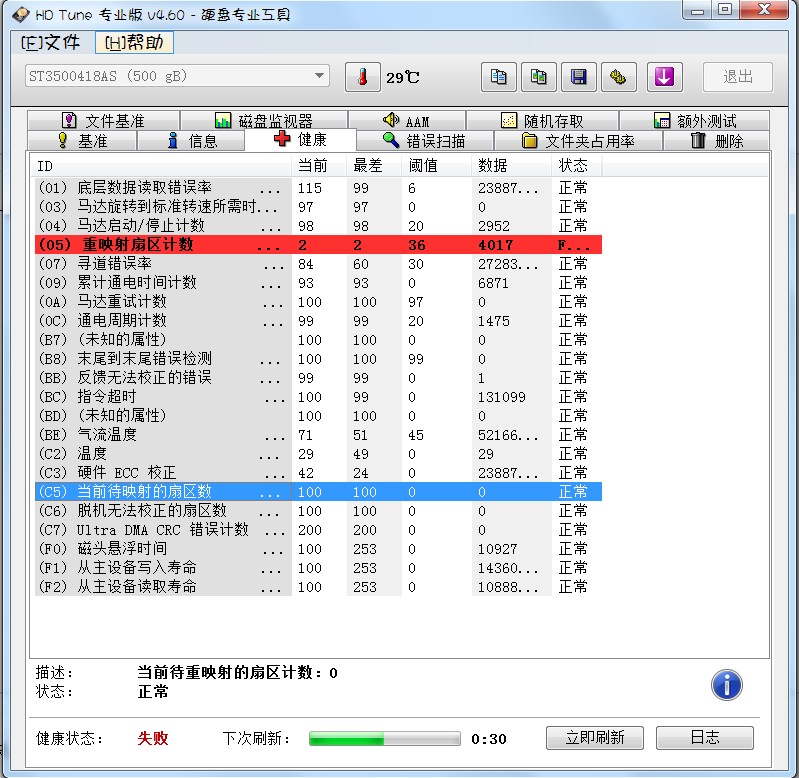The width and height of the screenshot is (799, 778).
Task: Open the drive selection dropdown ST3500418AS
Action: click(x=177, y=76)
